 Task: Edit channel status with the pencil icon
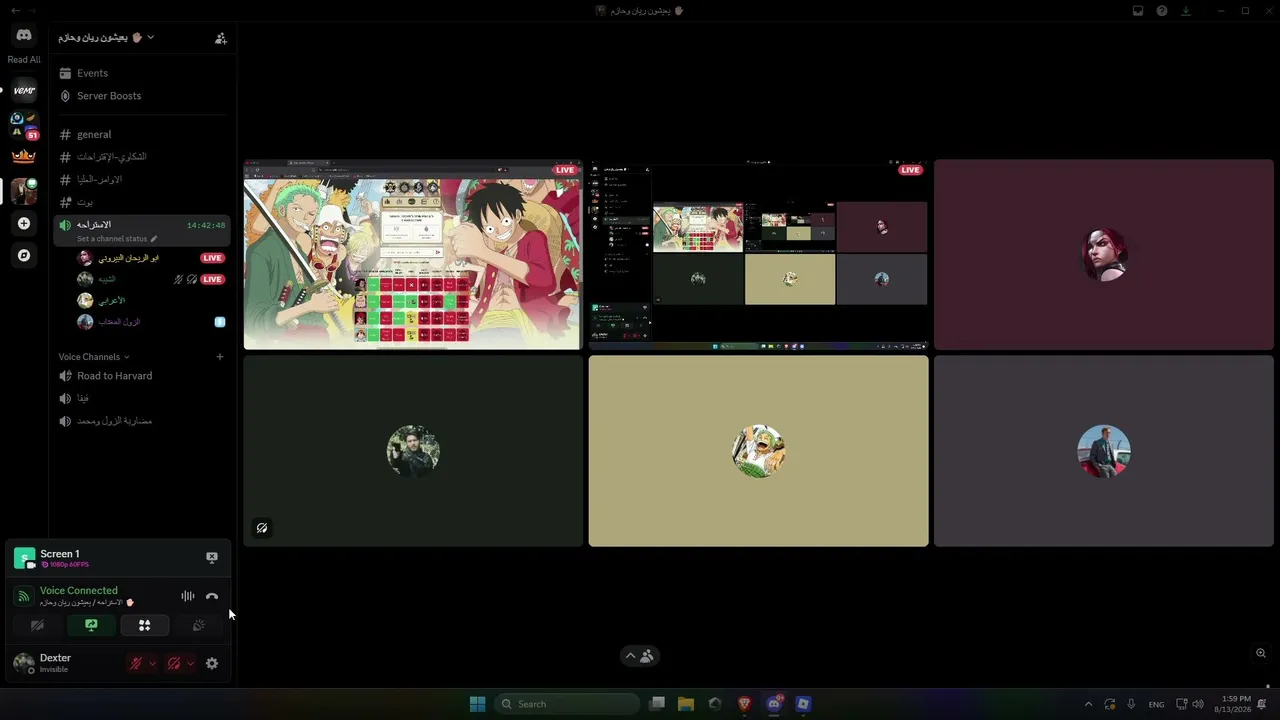point(154,239)
